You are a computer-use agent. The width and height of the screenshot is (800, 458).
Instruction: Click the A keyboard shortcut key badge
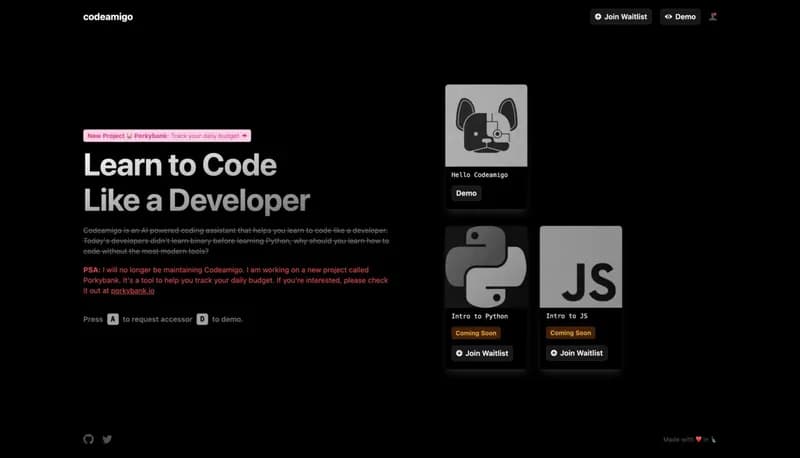(x=113, y=319)
